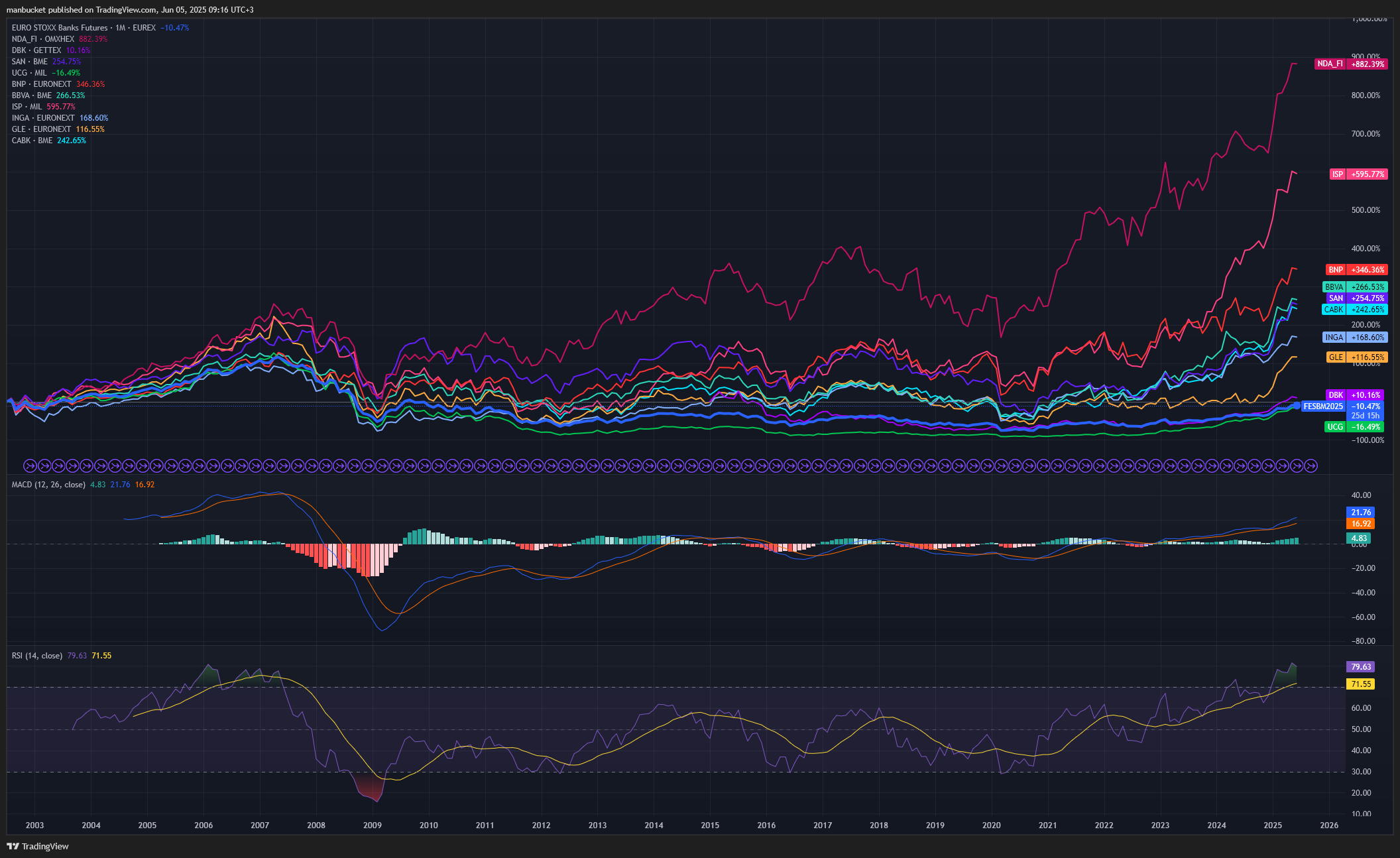Click the DBK +10.16% price tag
The image size is (1400, 858).
1354,395
